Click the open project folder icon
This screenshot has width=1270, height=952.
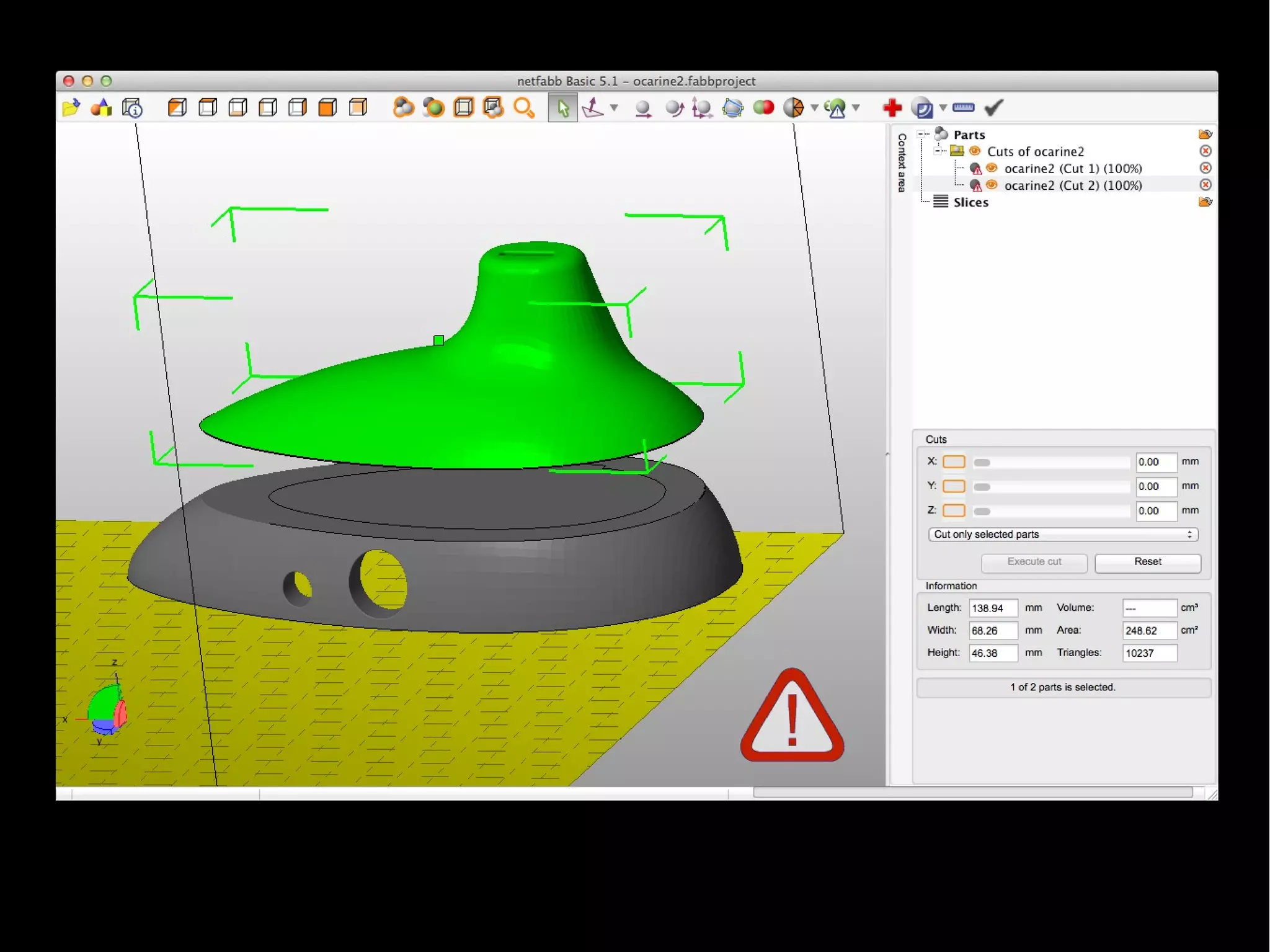click(x=71, y=108)
